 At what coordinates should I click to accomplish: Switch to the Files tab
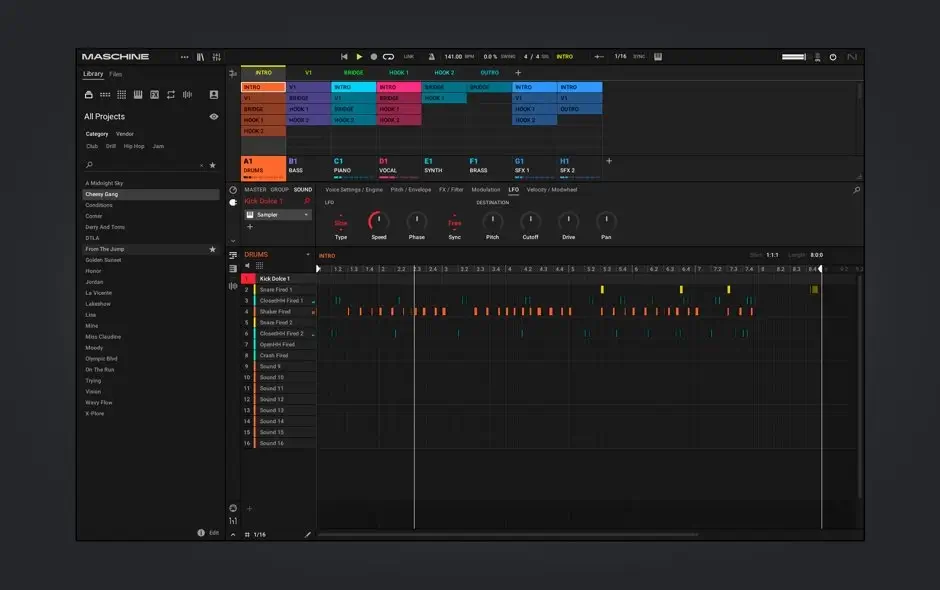pyautogui.click(x=116, y=74)
